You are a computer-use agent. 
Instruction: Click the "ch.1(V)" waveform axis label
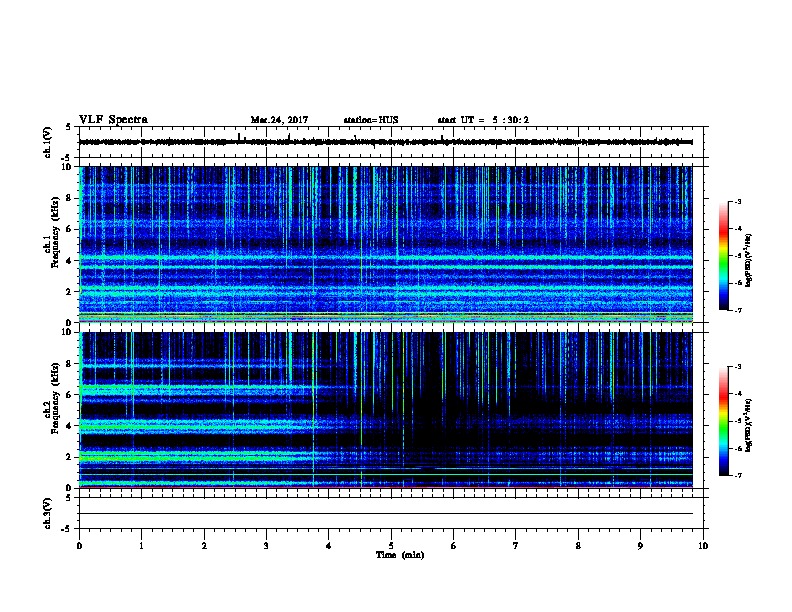(47, 142)
